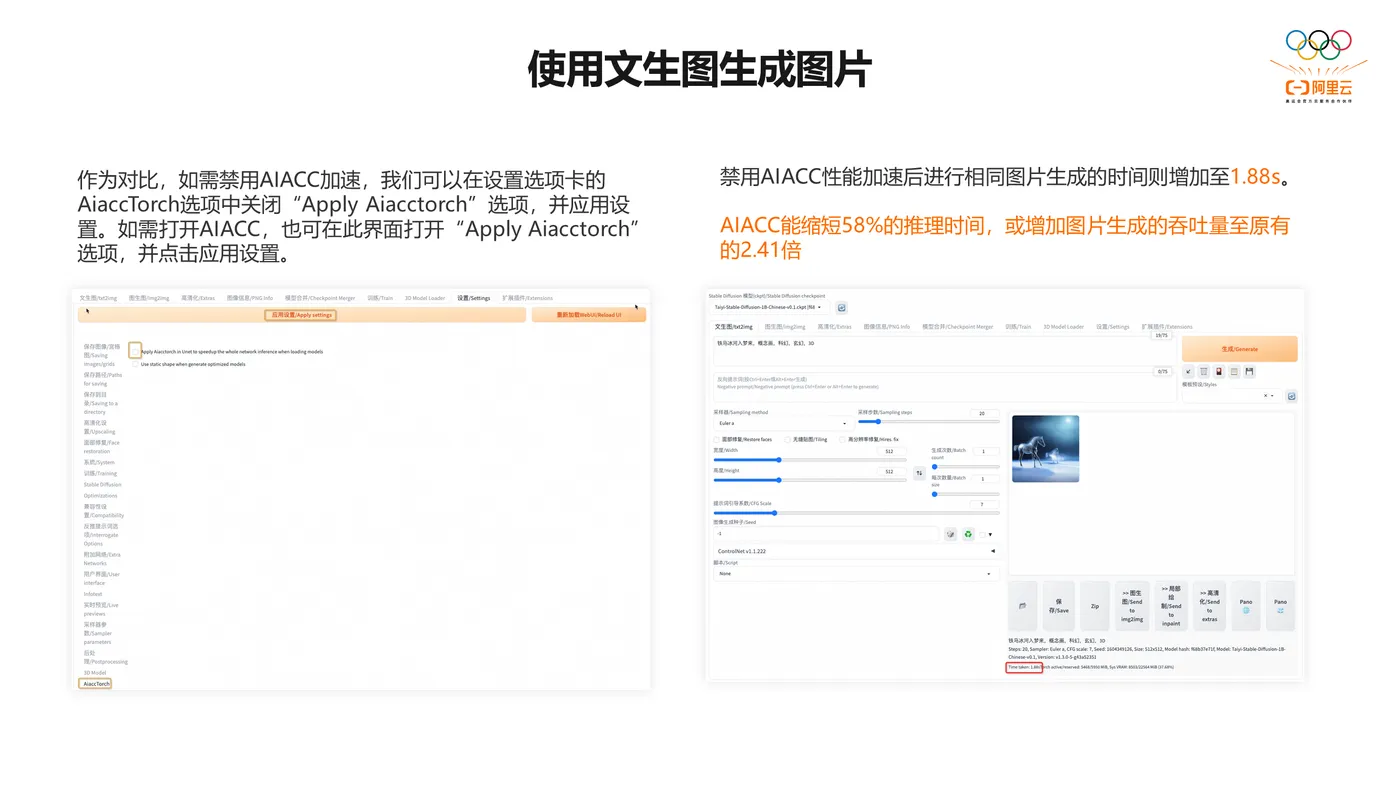Select Train tab in the settings screenshot

380,298
